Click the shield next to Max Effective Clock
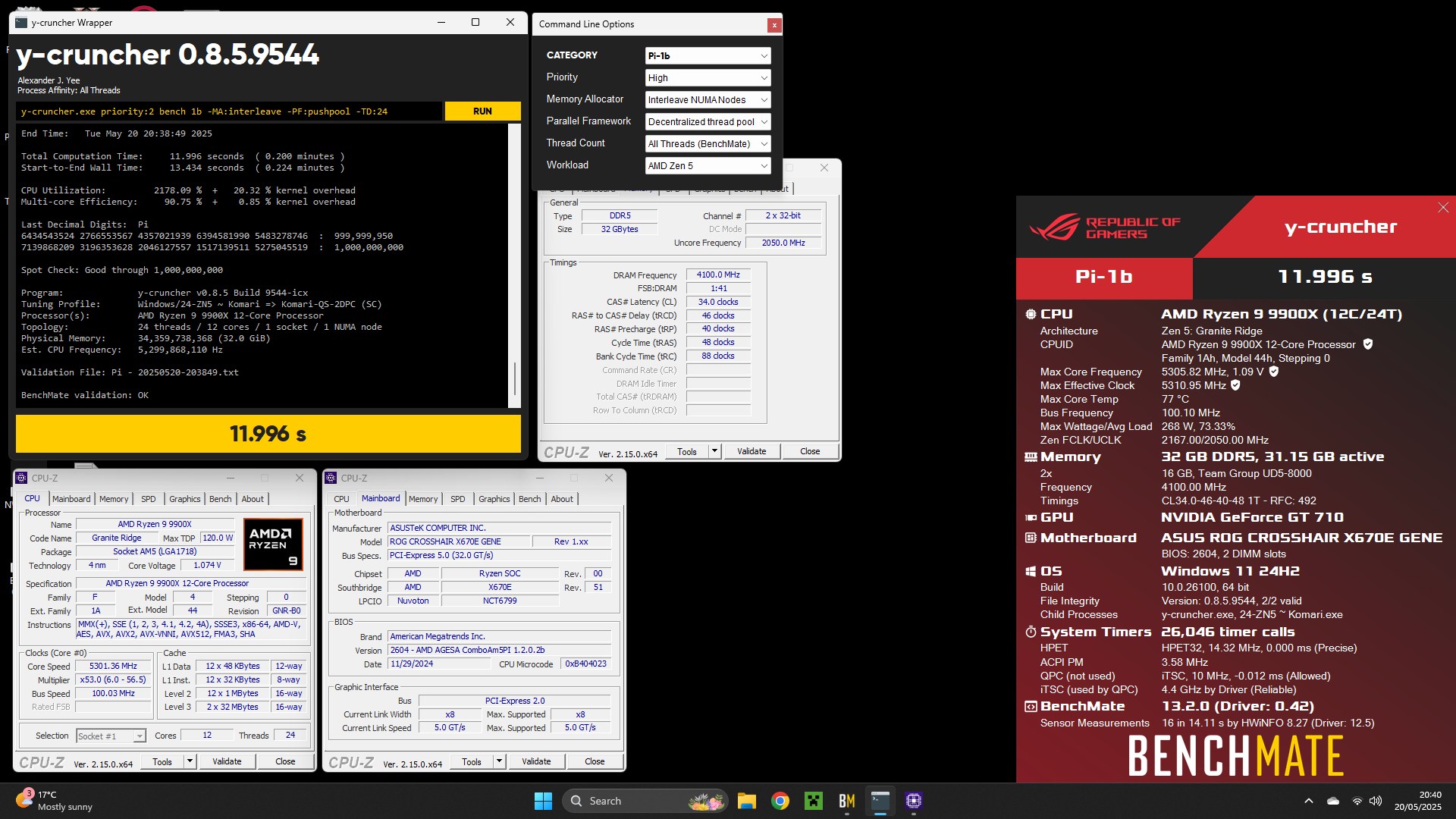 (x=1235, y=385)
